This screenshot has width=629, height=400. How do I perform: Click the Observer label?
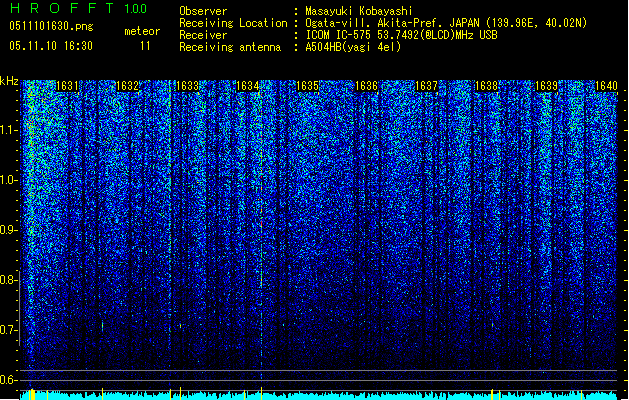tap(203, 11)
